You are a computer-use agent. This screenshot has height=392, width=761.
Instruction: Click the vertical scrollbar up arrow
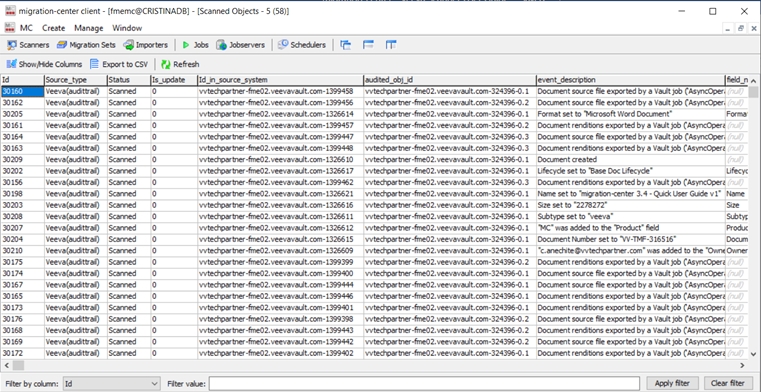click(753, 81)
